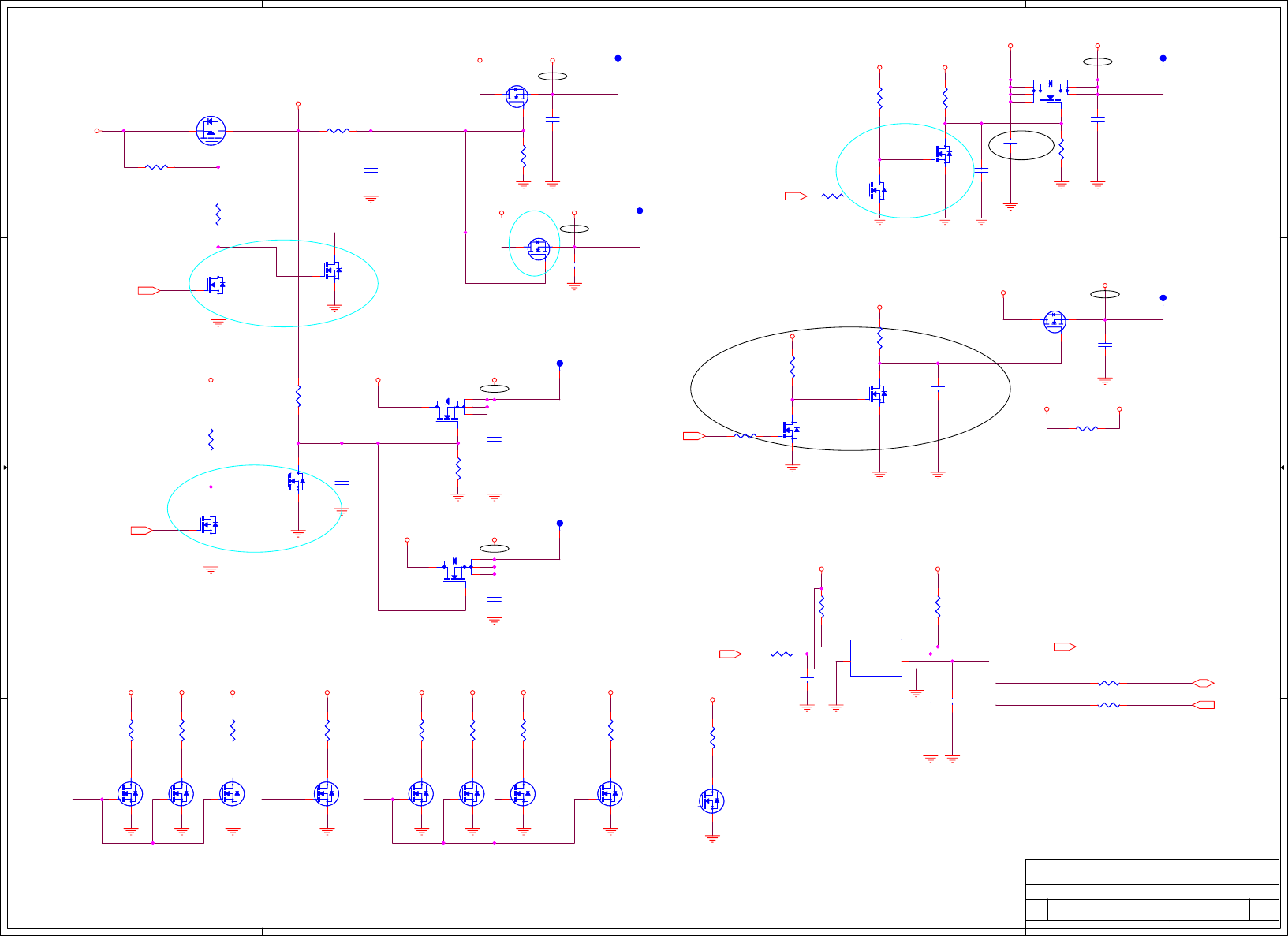The height and width of the screenshot is (936, 1288).
Task: Click the leftmost circled MOSFET in bottom row
Action: tap(131, 793)
